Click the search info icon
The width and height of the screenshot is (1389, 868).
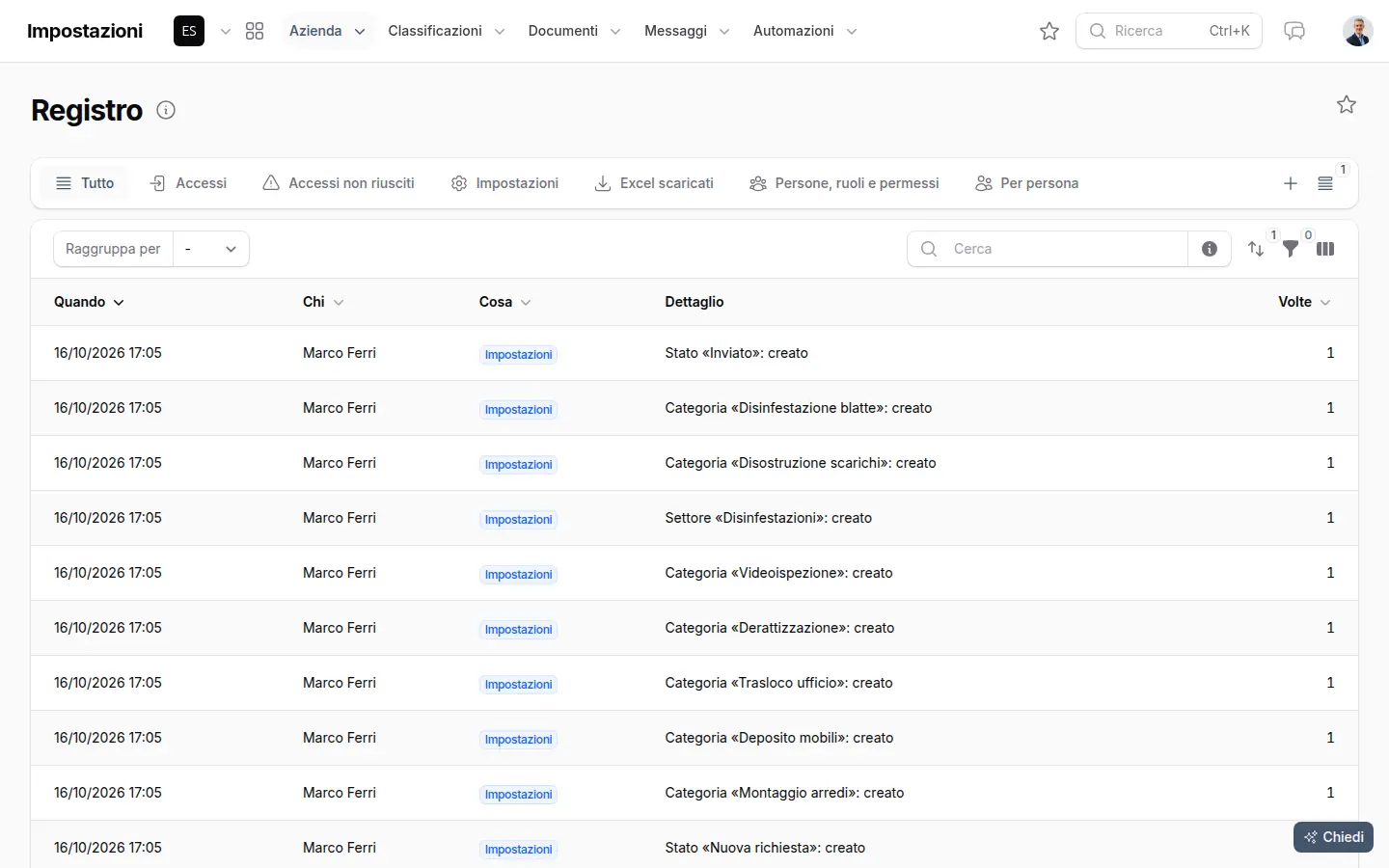coord(1210,249)
